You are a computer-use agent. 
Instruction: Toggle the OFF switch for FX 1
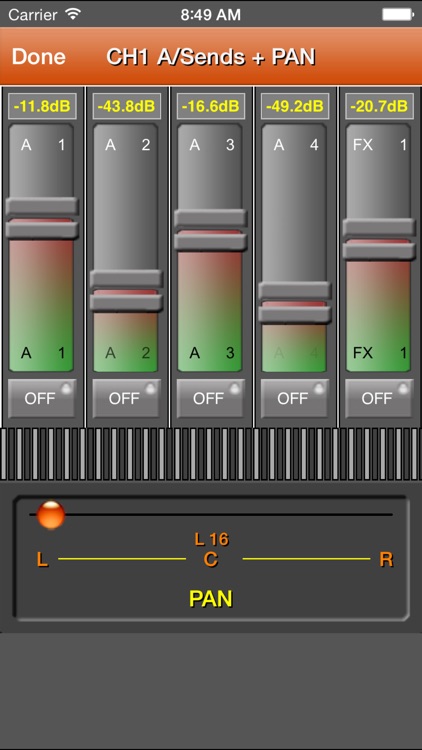(x=378, y=398)
